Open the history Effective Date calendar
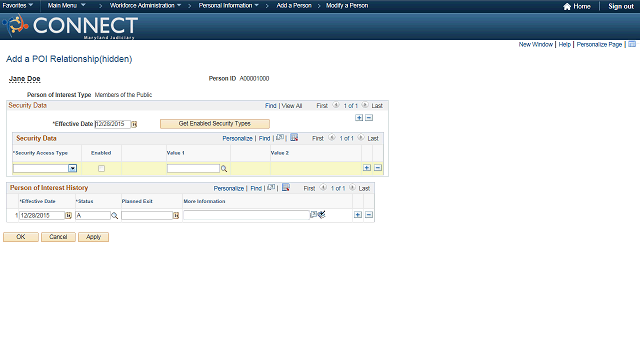The height and width of the screenshot is (360, 640). (x=69, y=216)
